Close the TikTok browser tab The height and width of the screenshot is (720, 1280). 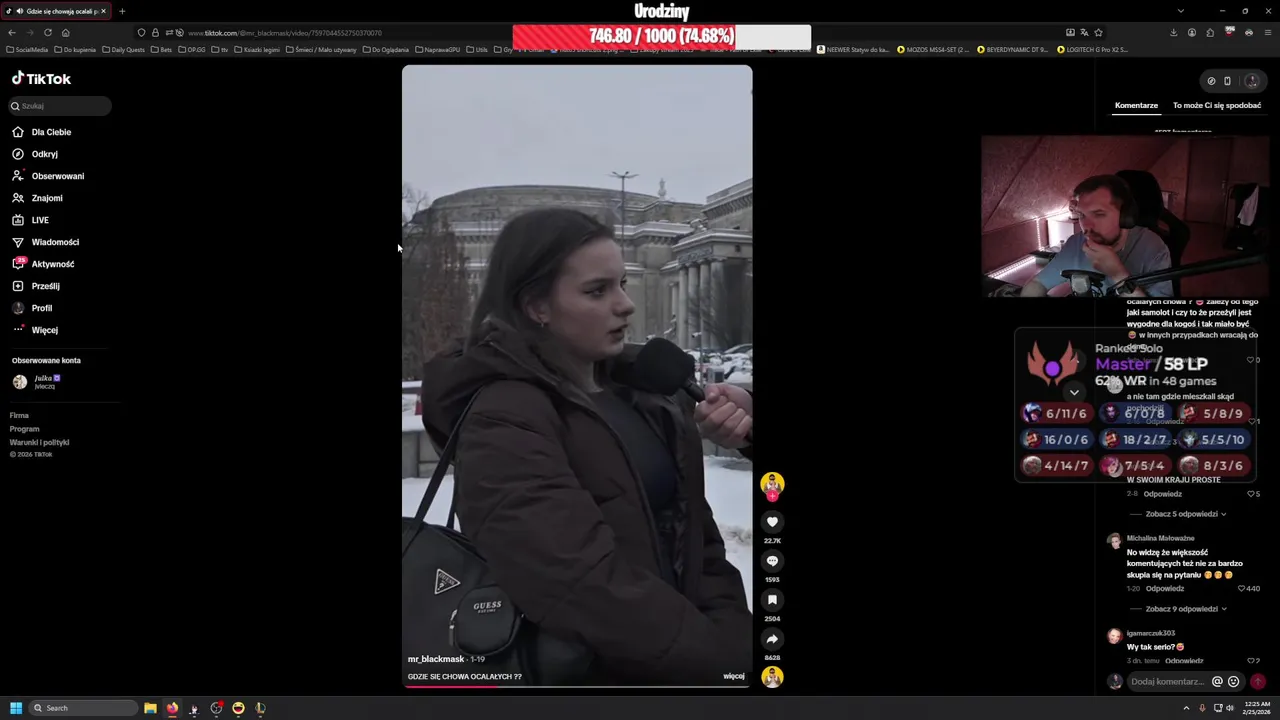pos(103,11)
